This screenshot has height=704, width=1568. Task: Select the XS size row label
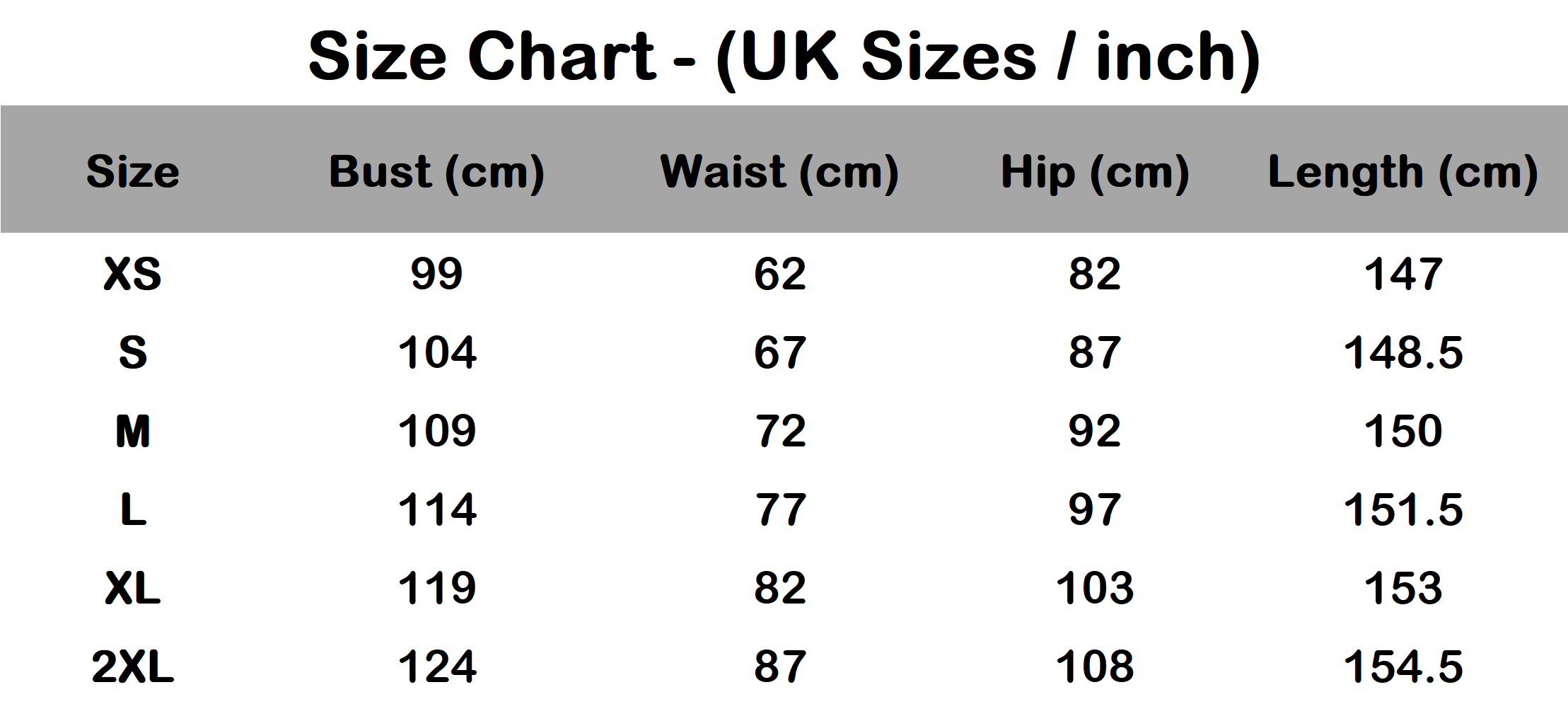tap(133, 274)
